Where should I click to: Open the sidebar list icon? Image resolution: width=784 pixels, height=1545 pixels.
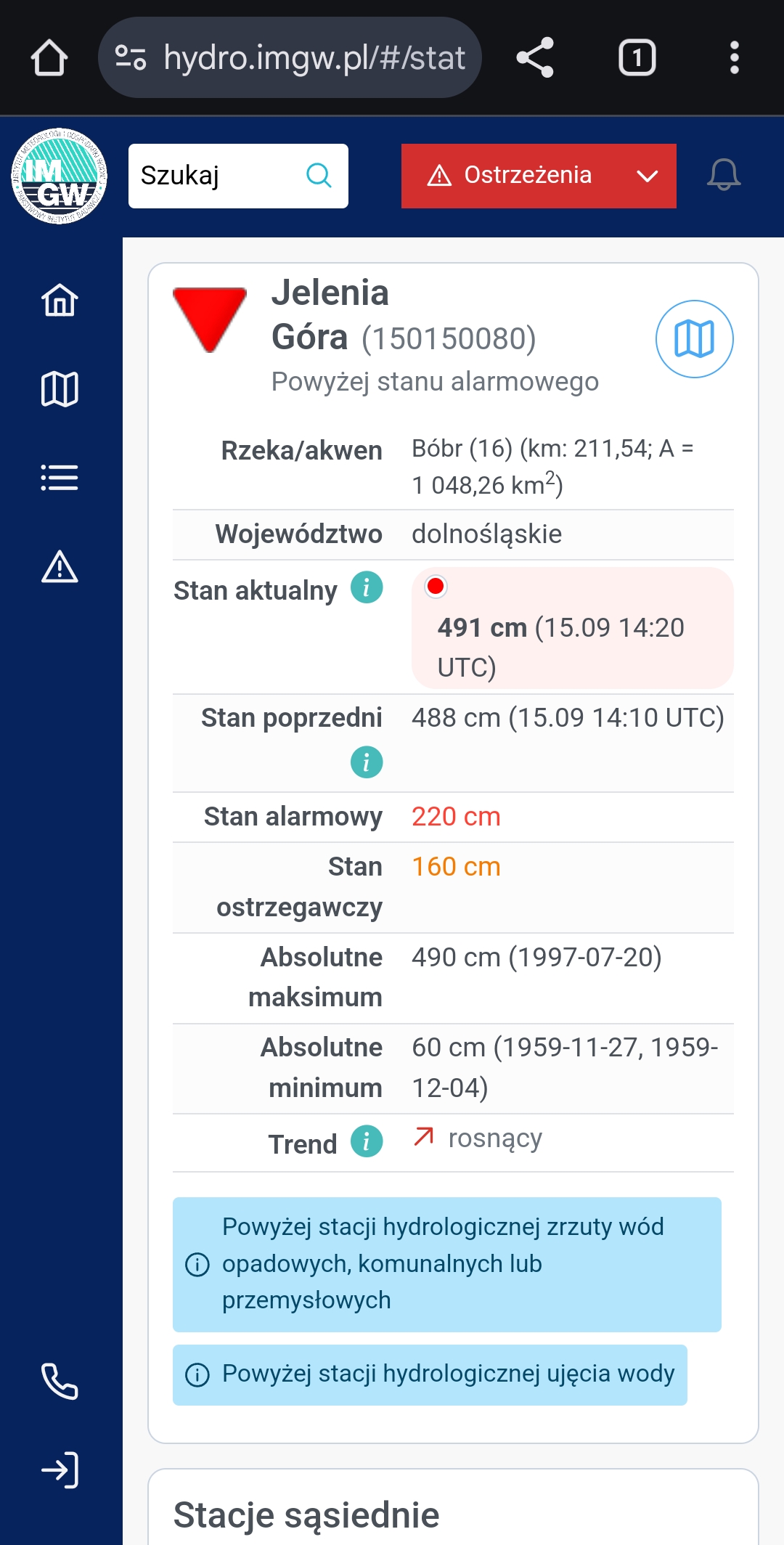point(60,478)
